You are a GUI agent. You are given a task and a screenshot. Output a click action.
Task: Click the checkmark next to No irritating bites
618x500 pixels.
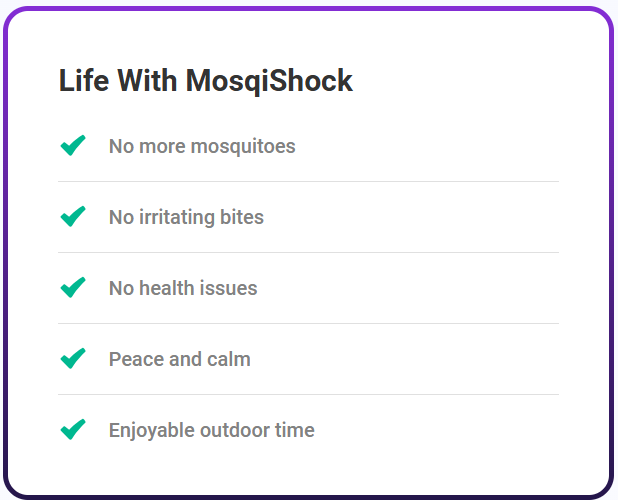point(73,217)
